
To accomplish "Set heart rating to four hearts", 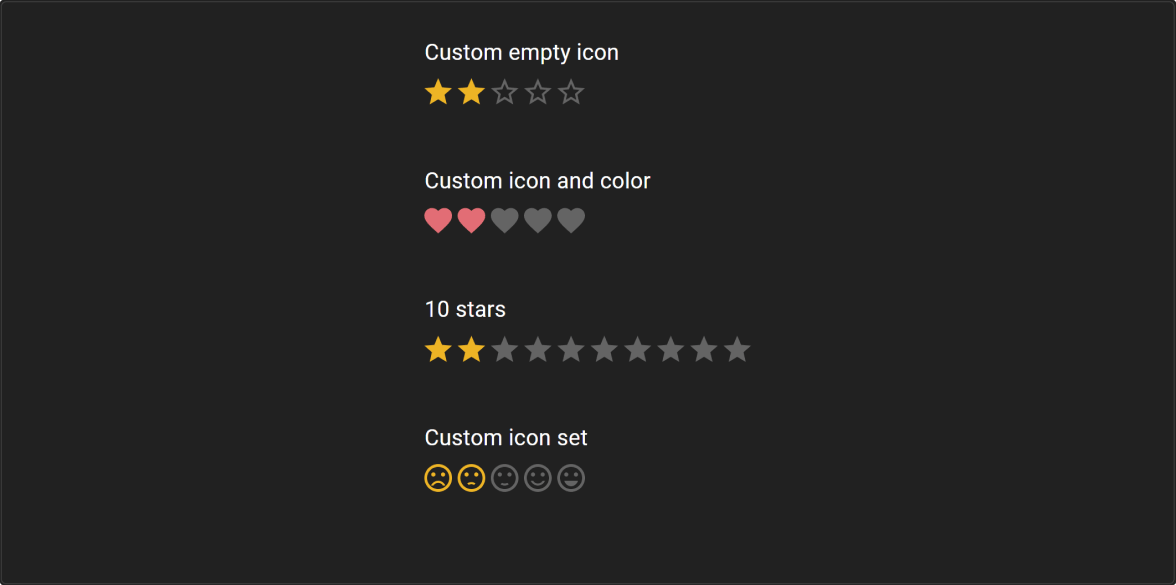I will 538,221.
